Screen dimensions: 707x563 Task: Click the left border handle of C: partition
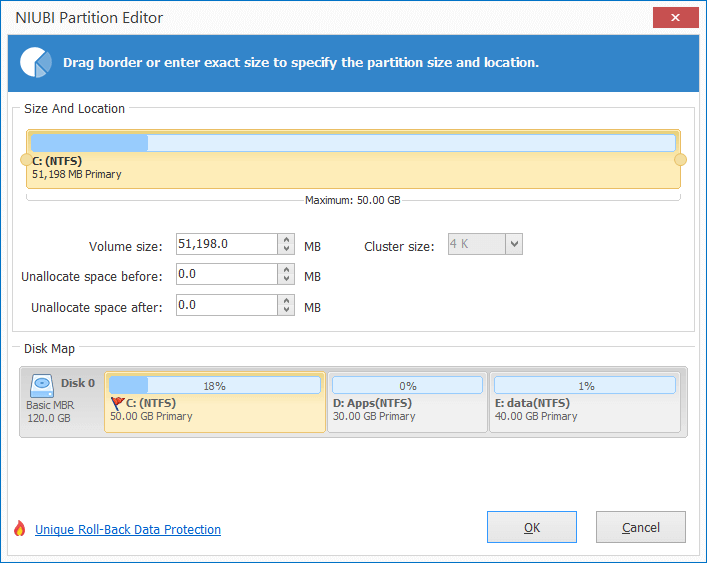27,160
